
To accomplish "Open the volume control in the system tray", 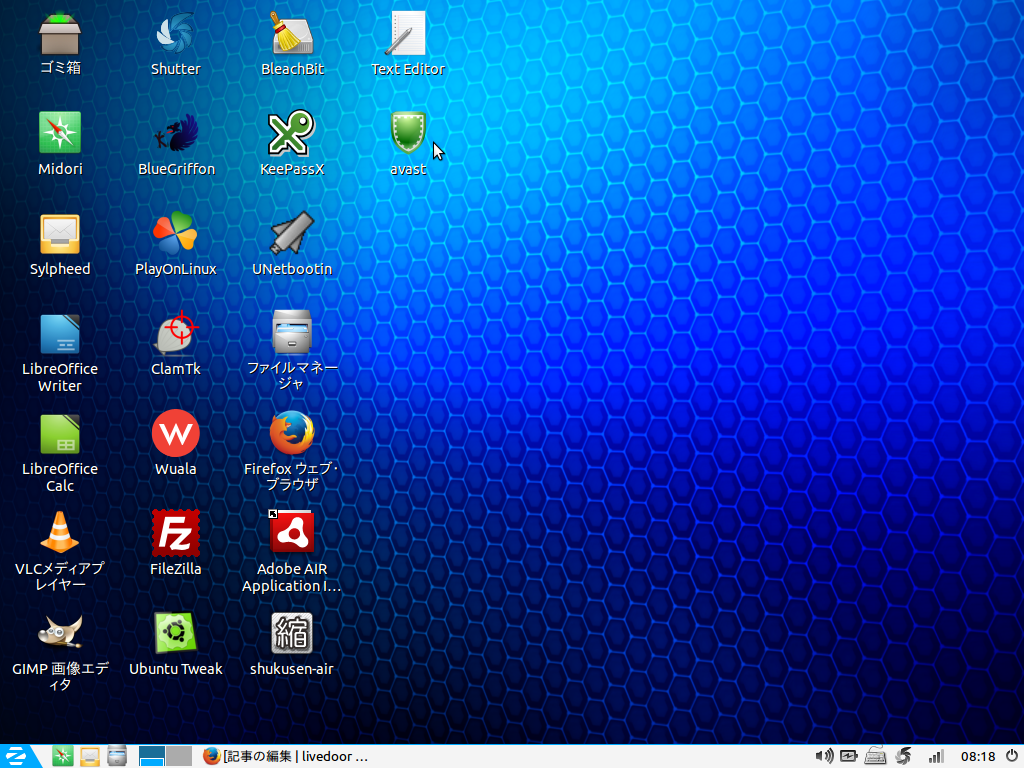I will 824,756.
